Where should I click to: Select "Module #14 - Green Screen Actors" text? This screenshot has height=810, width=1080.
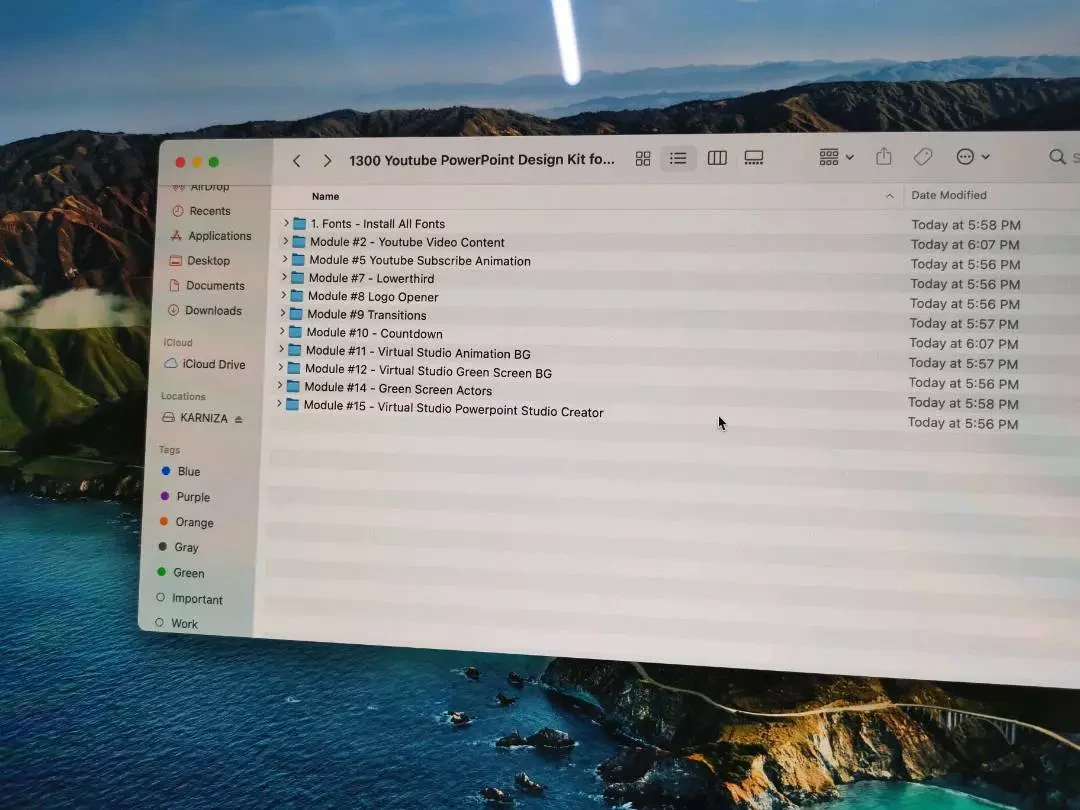point(398,389)
